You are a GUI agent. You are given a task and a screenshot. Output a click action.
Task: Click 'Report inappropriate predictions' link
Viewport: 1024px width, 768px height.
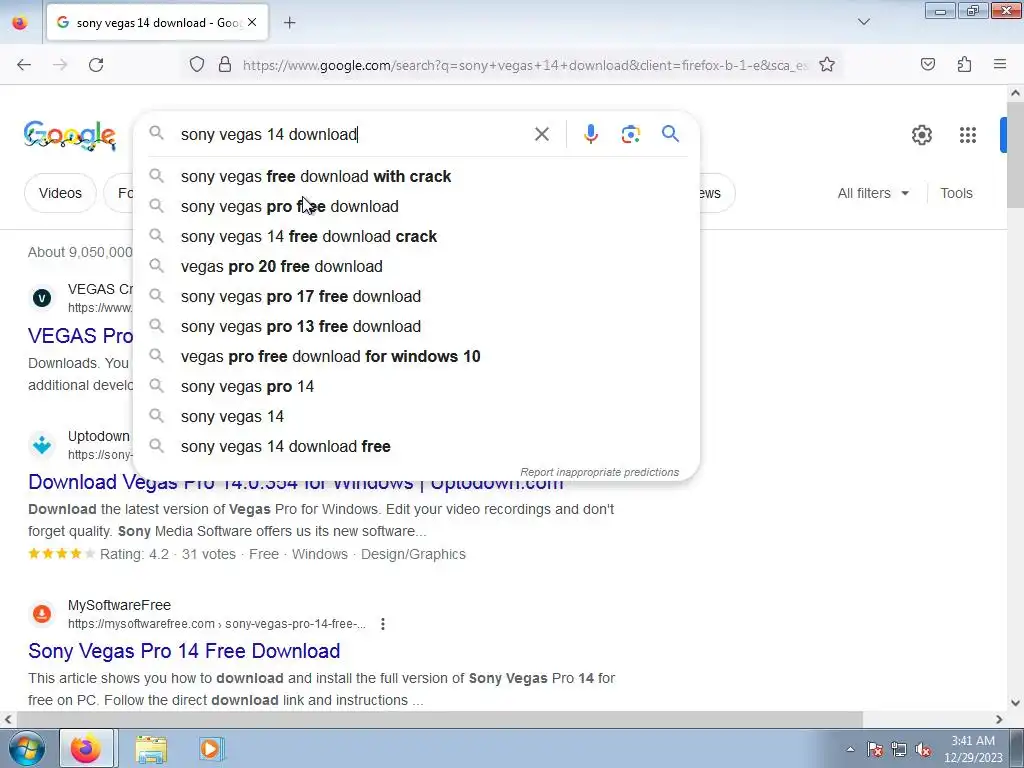tap(600, 472)
